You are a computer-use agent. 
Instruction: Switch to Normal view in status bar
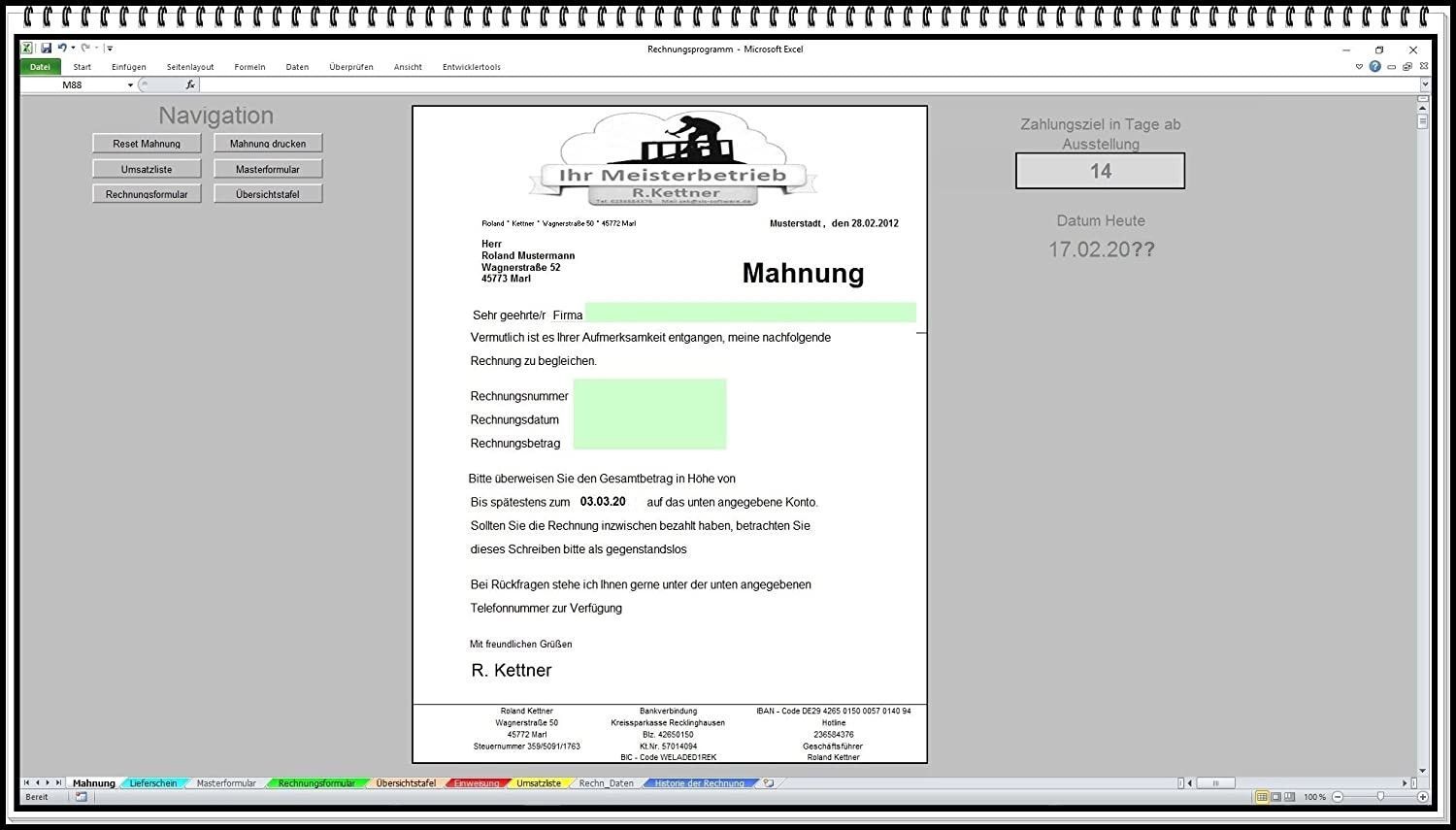click(1262, 797)
